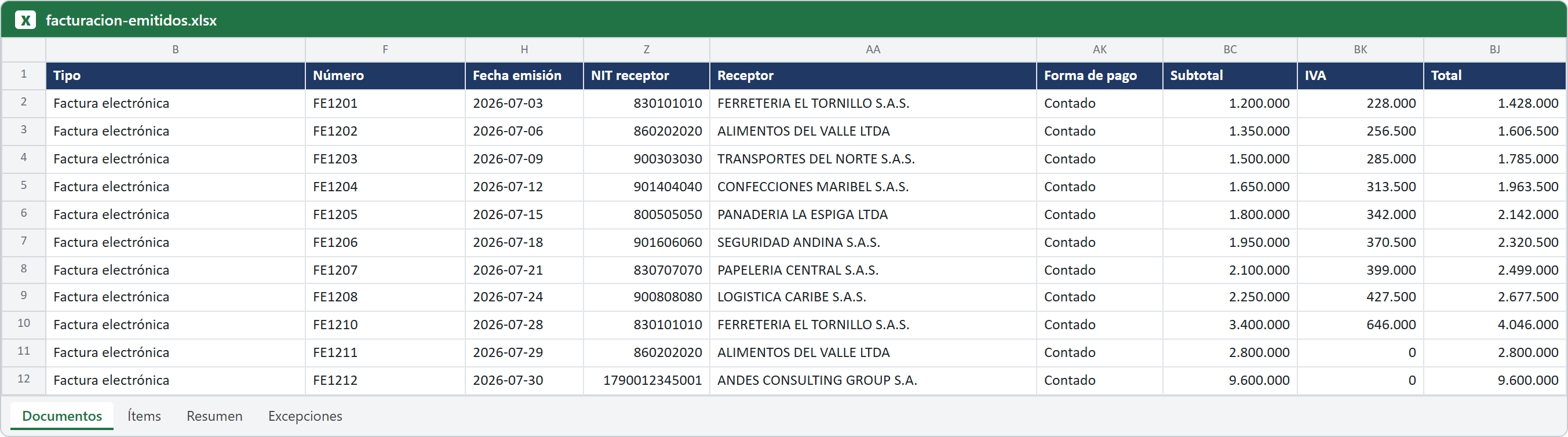This screenshot has width=1568, height=437.
Task: Switch to the Ítems sheet tab
Action: click(144, 416)
